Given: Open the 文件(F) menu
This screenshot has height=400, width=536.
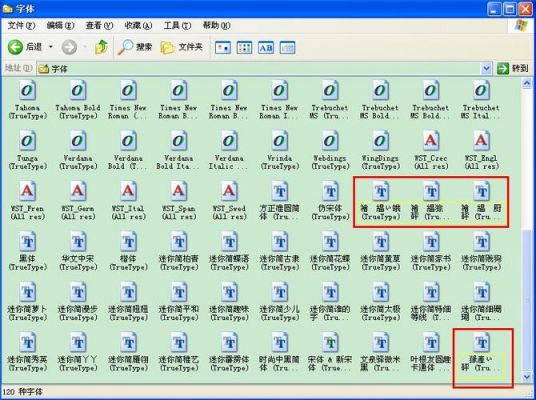Looking at the screenshot, I should [21, 26].
